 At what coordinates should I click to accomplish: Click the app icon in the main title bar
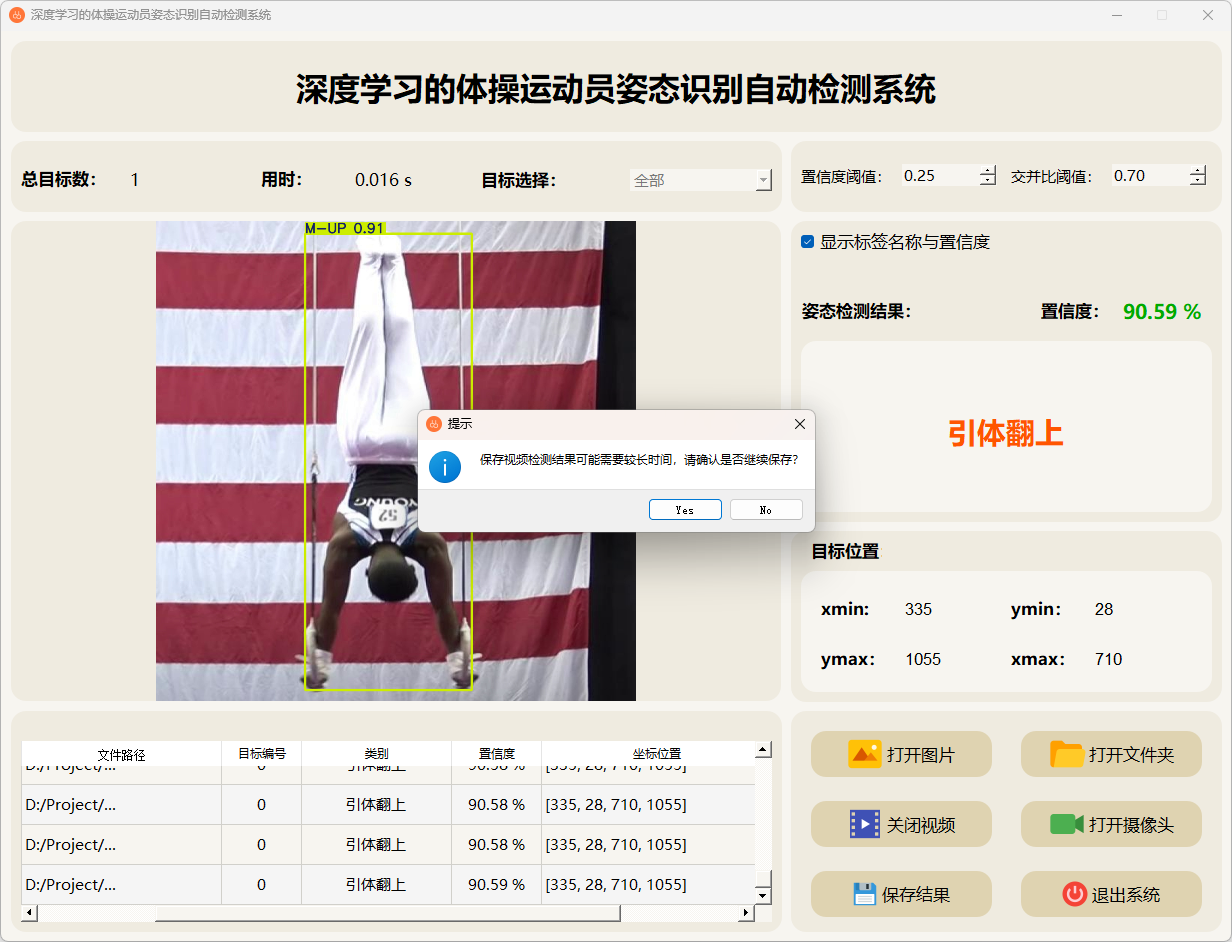pos(16,15)
